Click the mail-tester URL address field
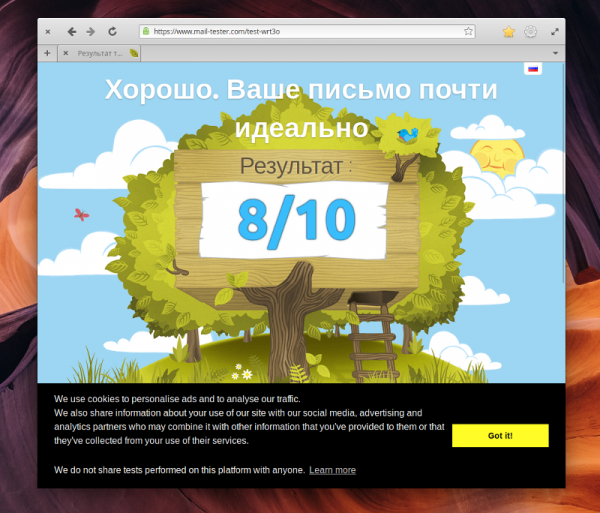The height and width of the screenshot is (513, 600). click(x=300, y=32)
